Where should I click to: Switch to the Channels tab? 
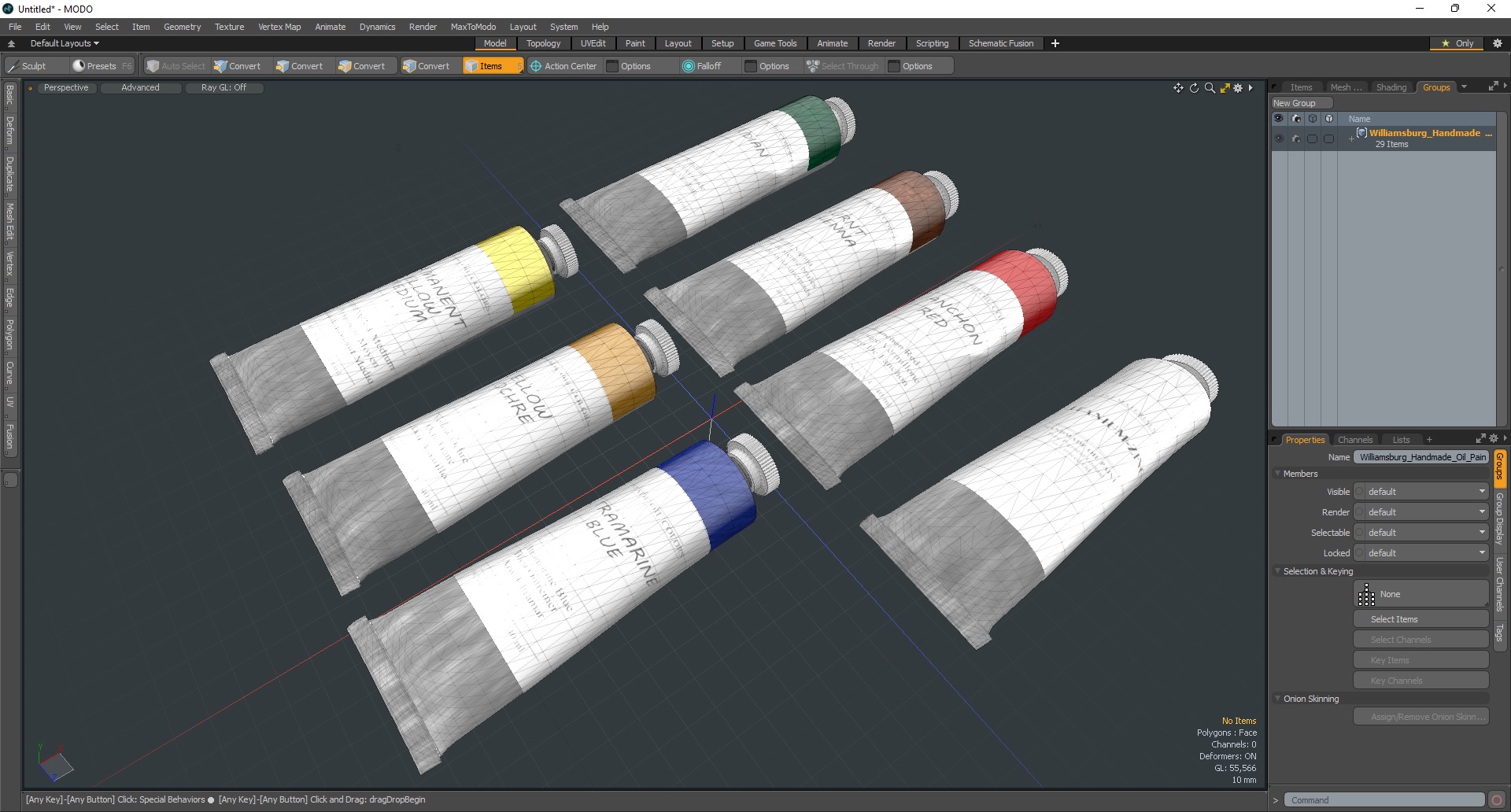(1354, 440)
